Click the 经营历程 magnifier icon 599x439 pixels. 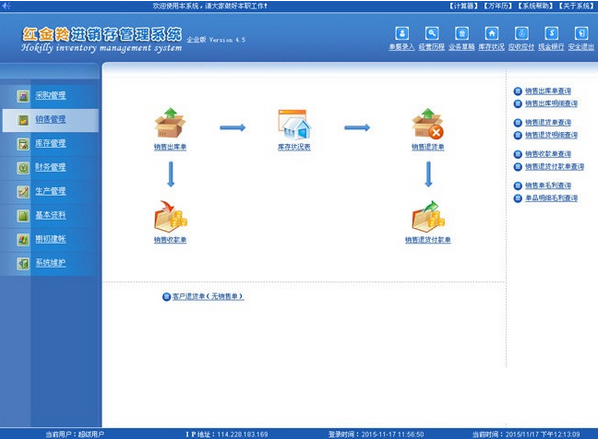(432, 34)
